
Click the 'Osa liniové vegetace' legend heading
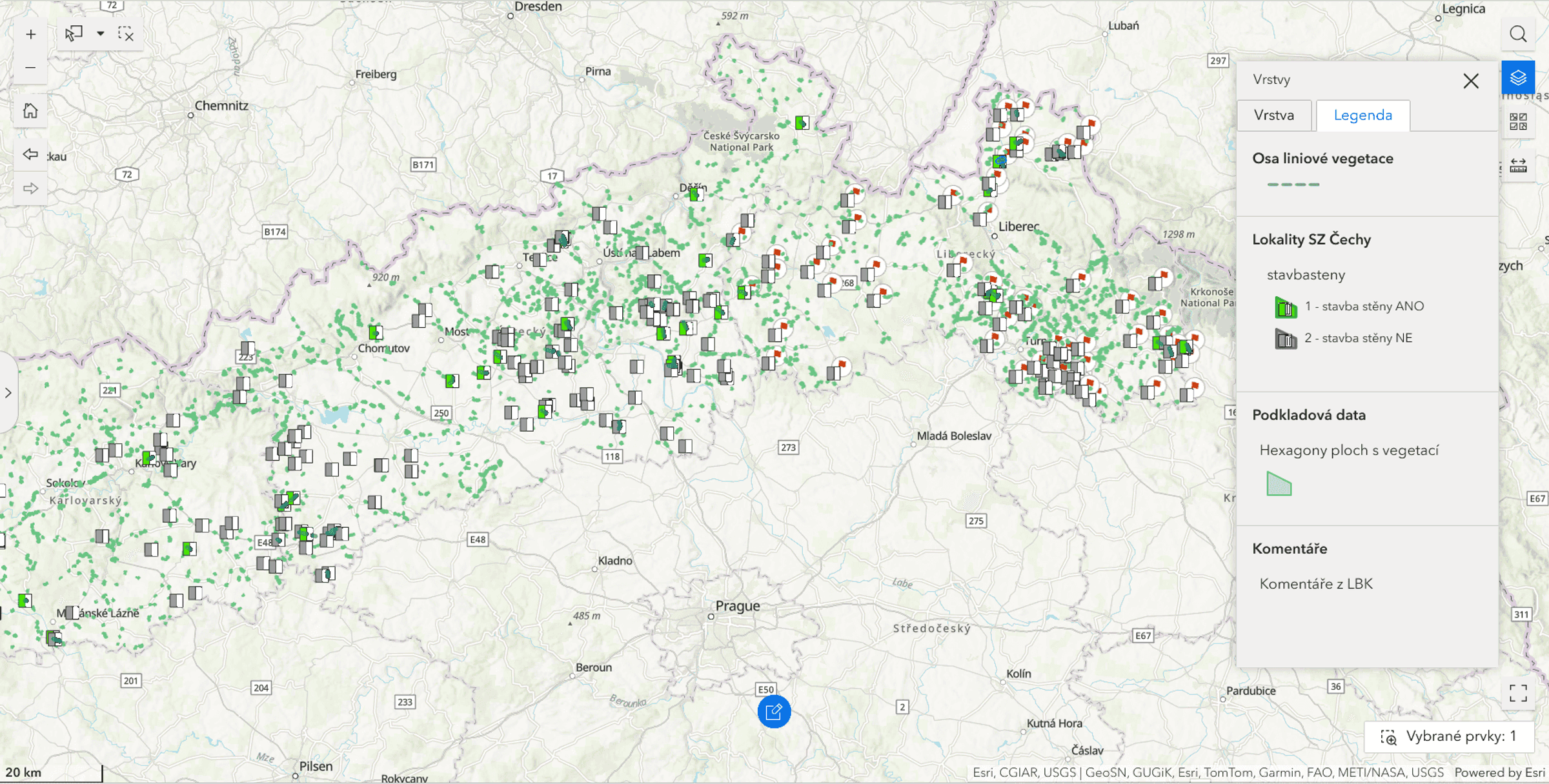tap(1322, 159)
